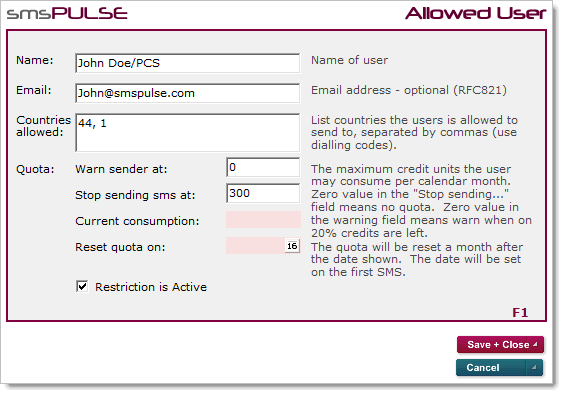This screenshot has width=562, height=393.
Task: Expand the Cancel button arrow
Action: [x=534, y=368]
